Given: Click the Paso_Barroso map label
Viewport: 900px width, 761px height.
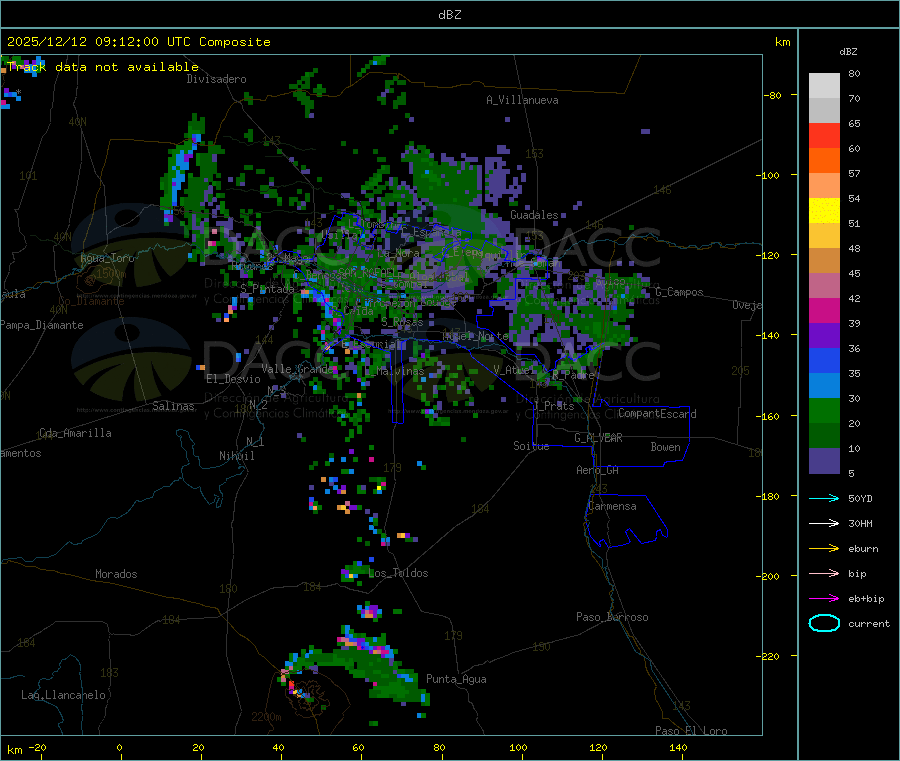Looking at the screenshot, I should [612, 617].
